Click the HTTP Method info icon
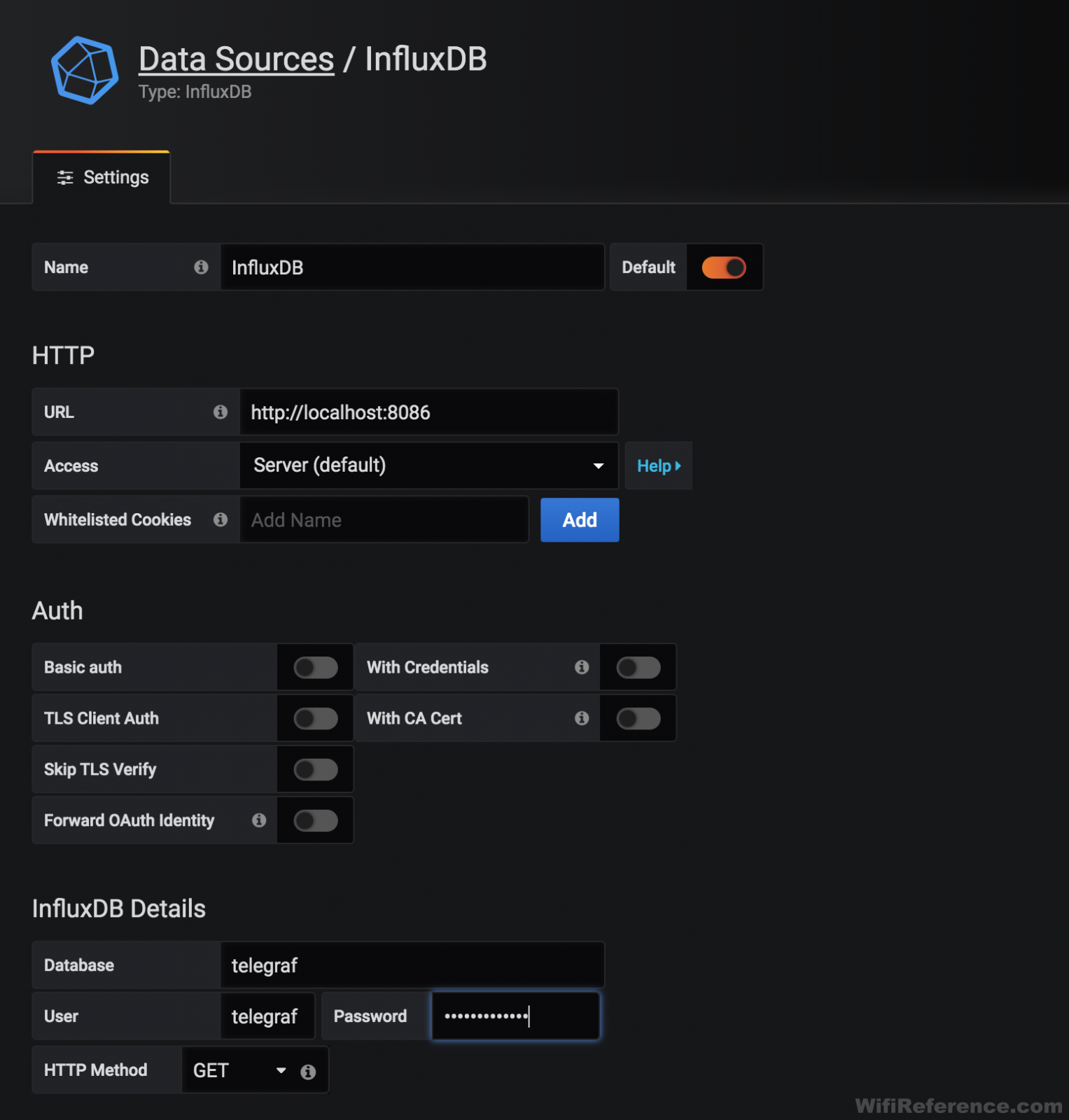 (x=308, y=1072)
